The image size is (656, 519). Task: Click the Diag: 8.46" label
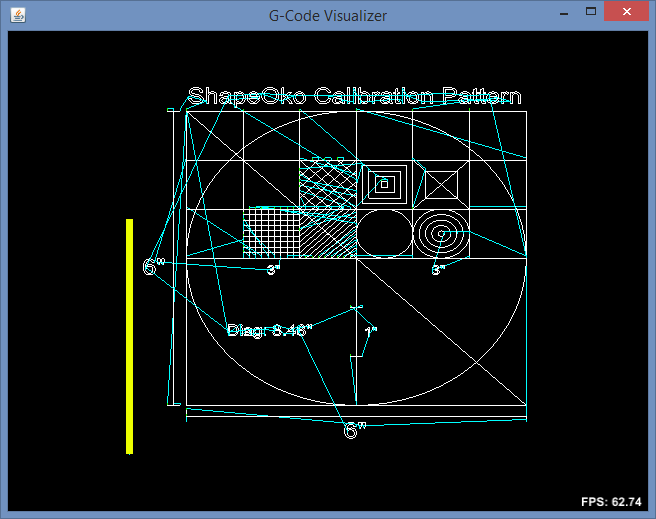pyautogui.click(x=269, y=330)
